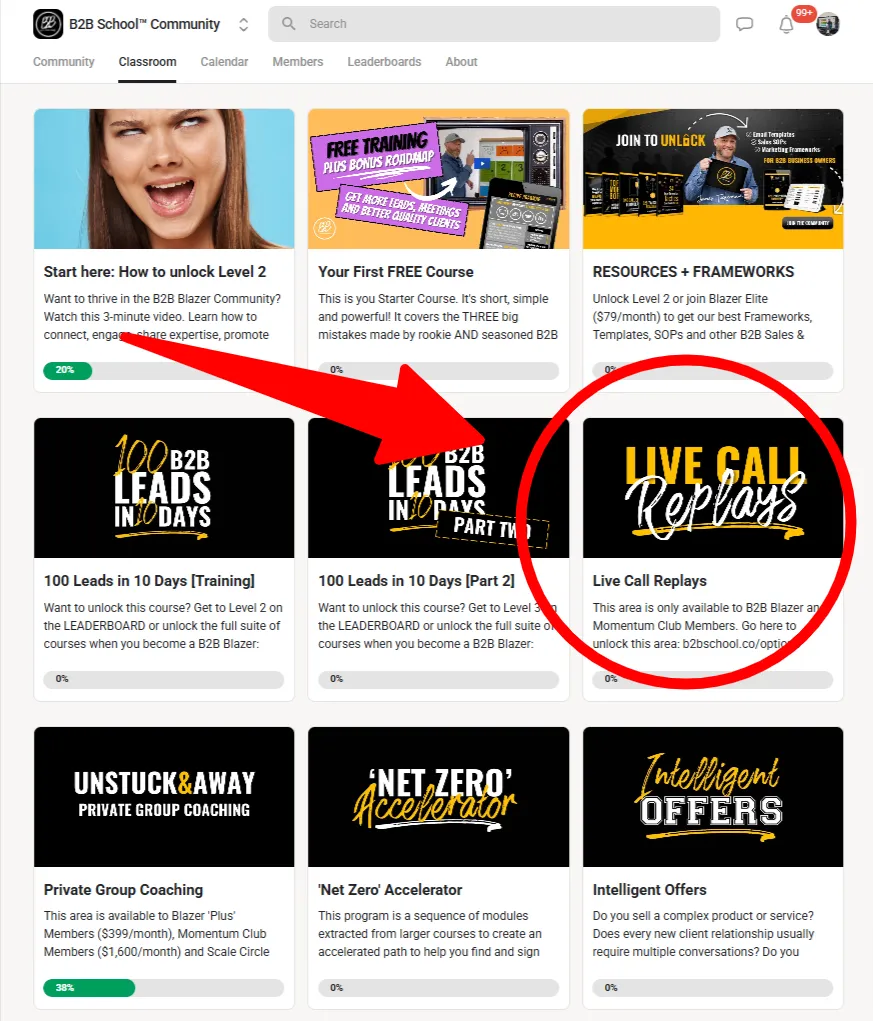
Task: Click the 'Intelligent Offers' title
Action: pos(650,889)
